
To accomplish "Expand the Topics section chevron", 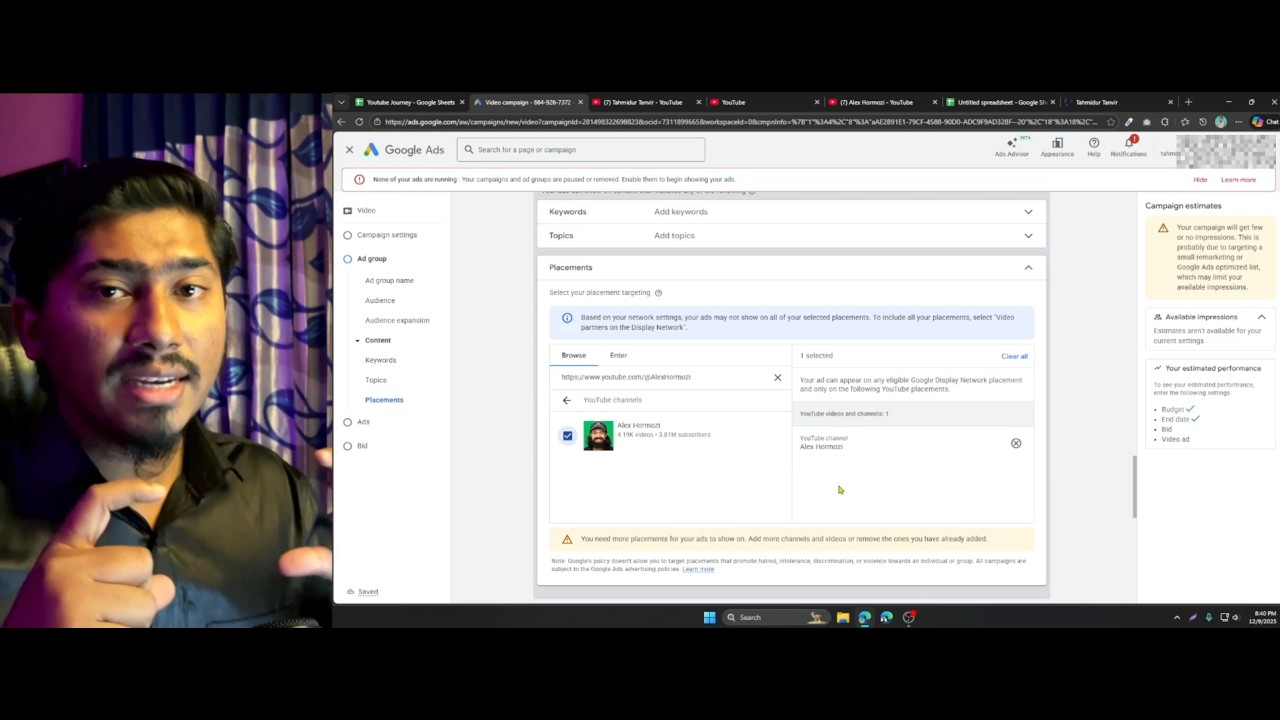I will [x=1028, y=236].
